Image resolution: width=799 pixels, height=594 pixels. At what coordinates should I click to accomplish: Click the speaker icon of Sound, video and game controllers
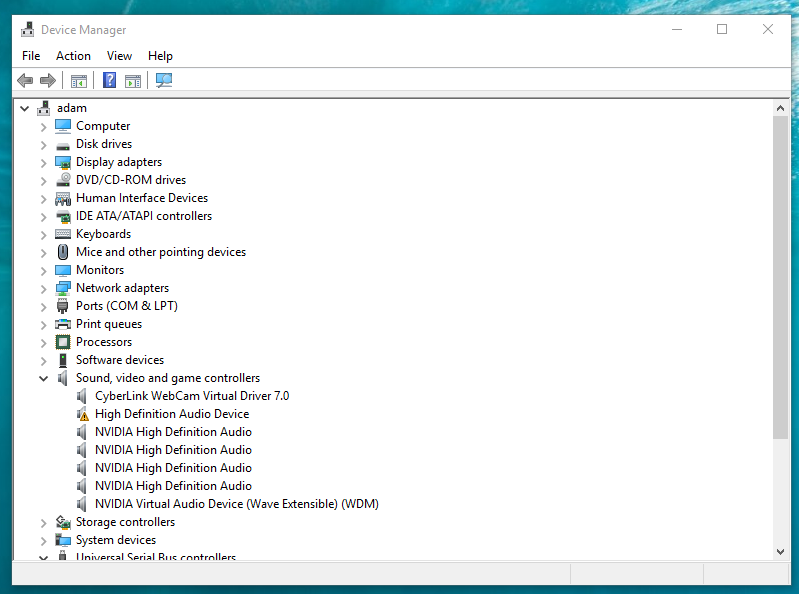(x=63, y=378)
